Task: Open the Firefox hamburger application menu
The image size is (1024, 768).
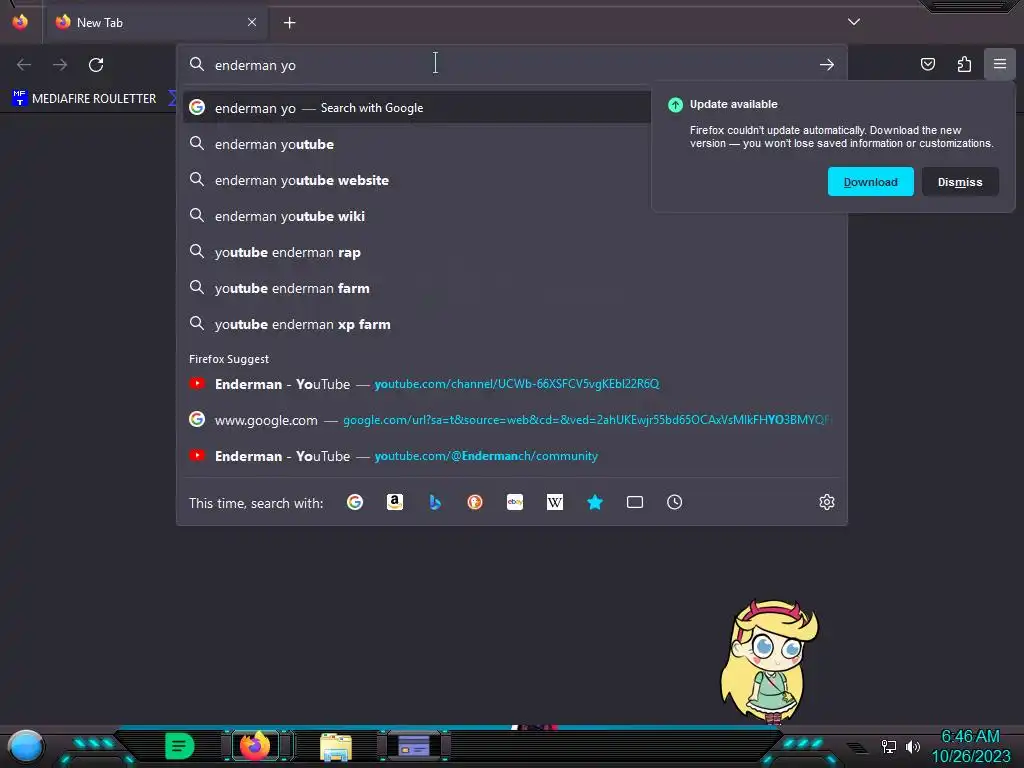Action: [x=1000, y=64]
